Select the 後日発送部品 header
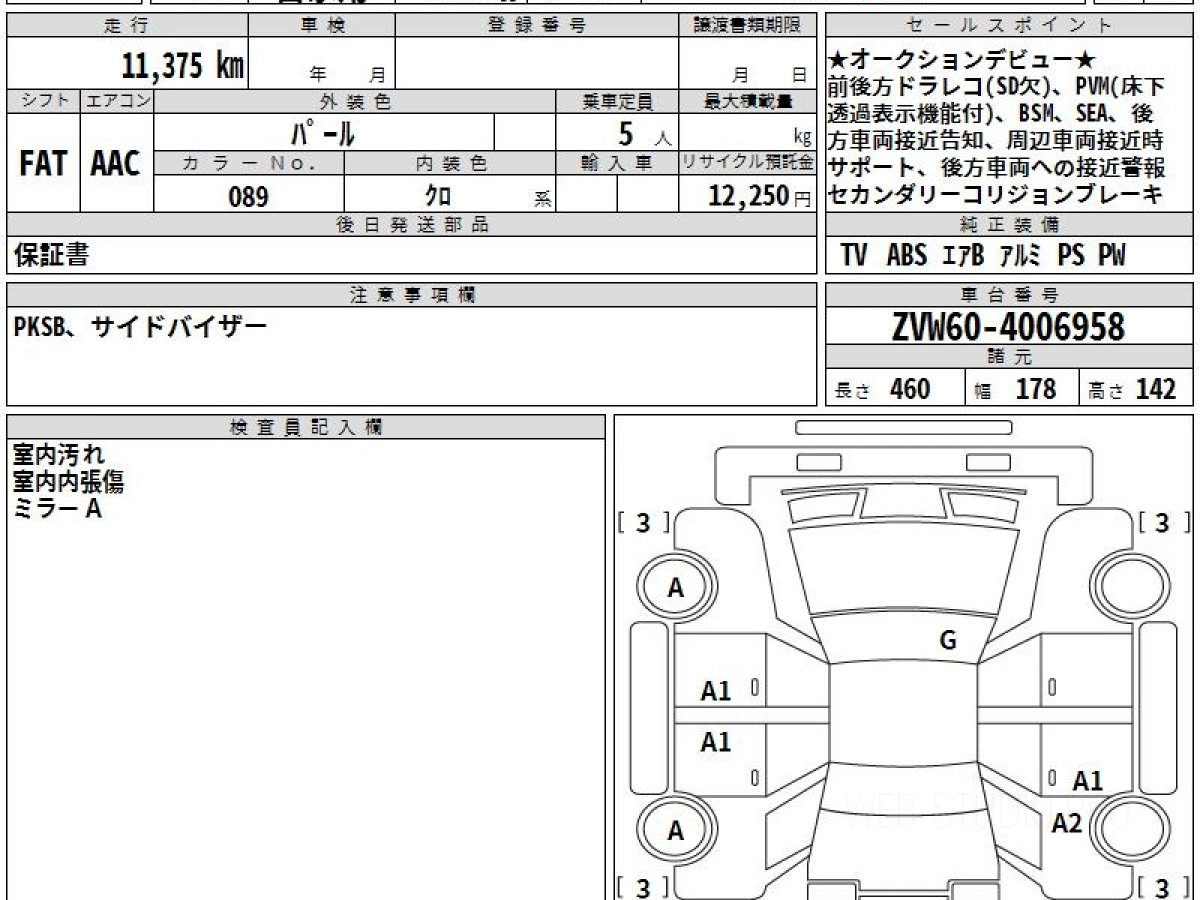This screenshot has height=900, width=1200. [412, 225]
